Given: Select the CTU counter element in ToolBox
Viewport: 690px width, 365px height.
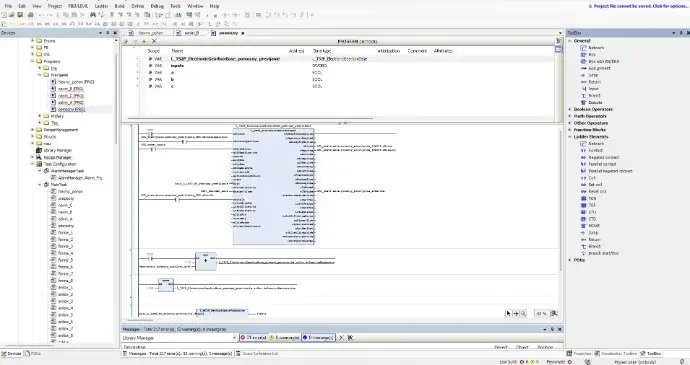Looking at the screenshot, I should 588,212.
